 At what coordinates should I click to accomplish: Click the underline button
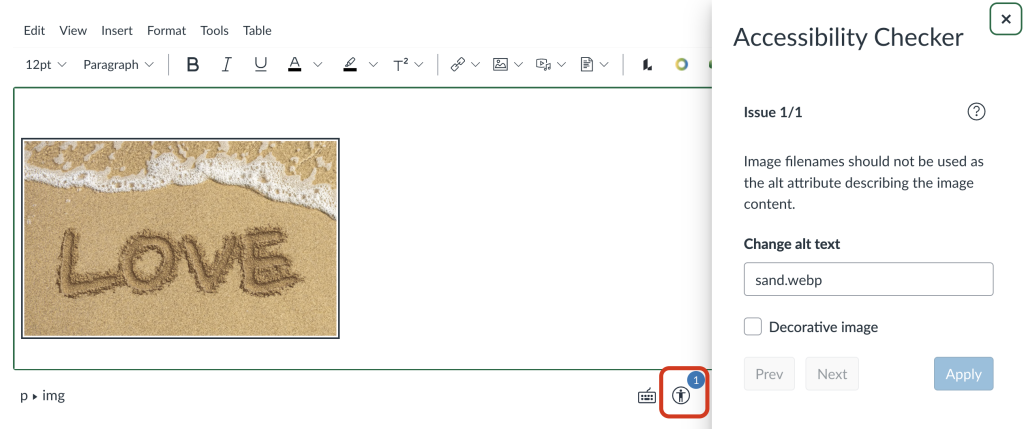pos(260,65)
